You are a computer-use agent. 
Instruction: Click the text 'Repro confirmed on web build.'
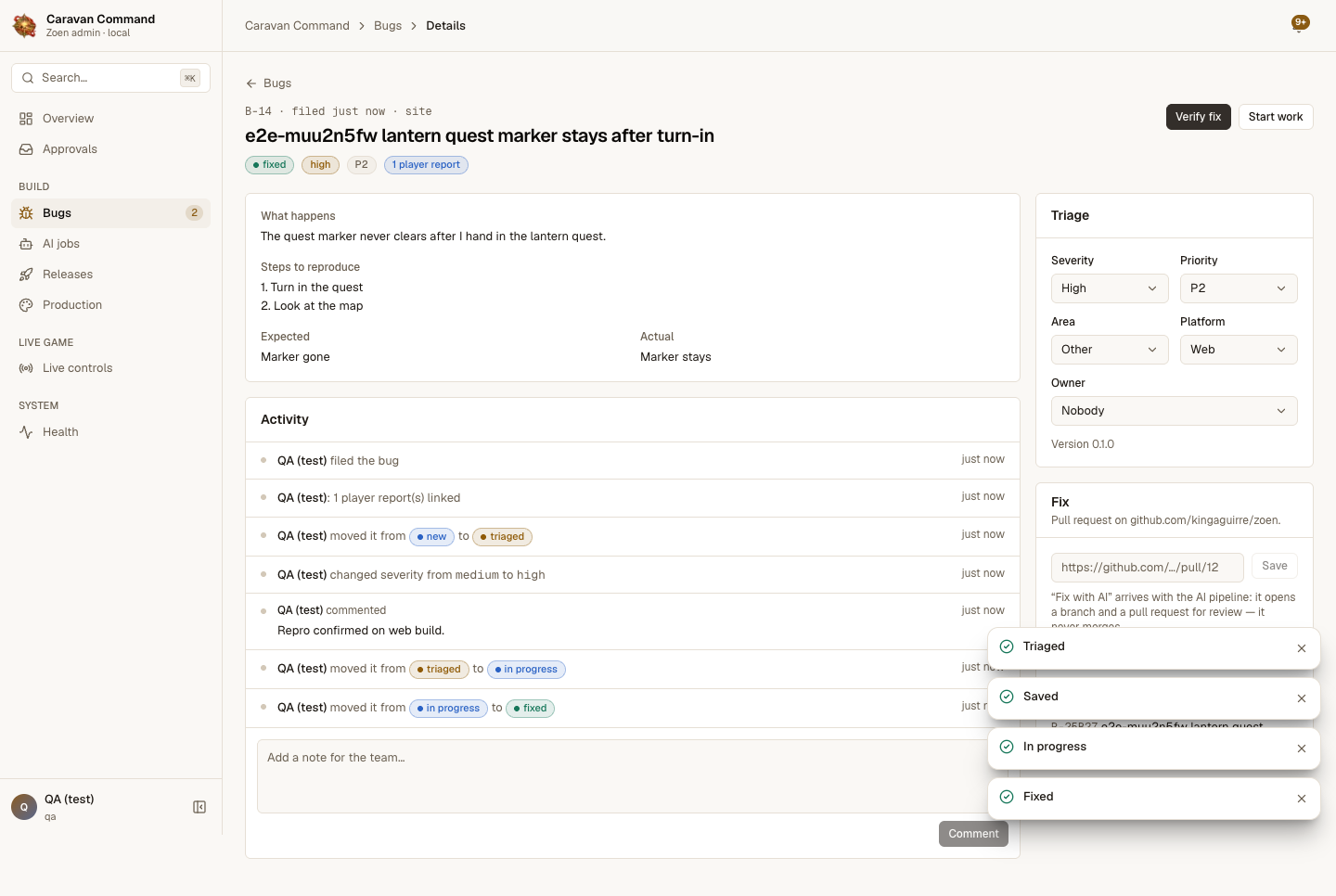361,631
